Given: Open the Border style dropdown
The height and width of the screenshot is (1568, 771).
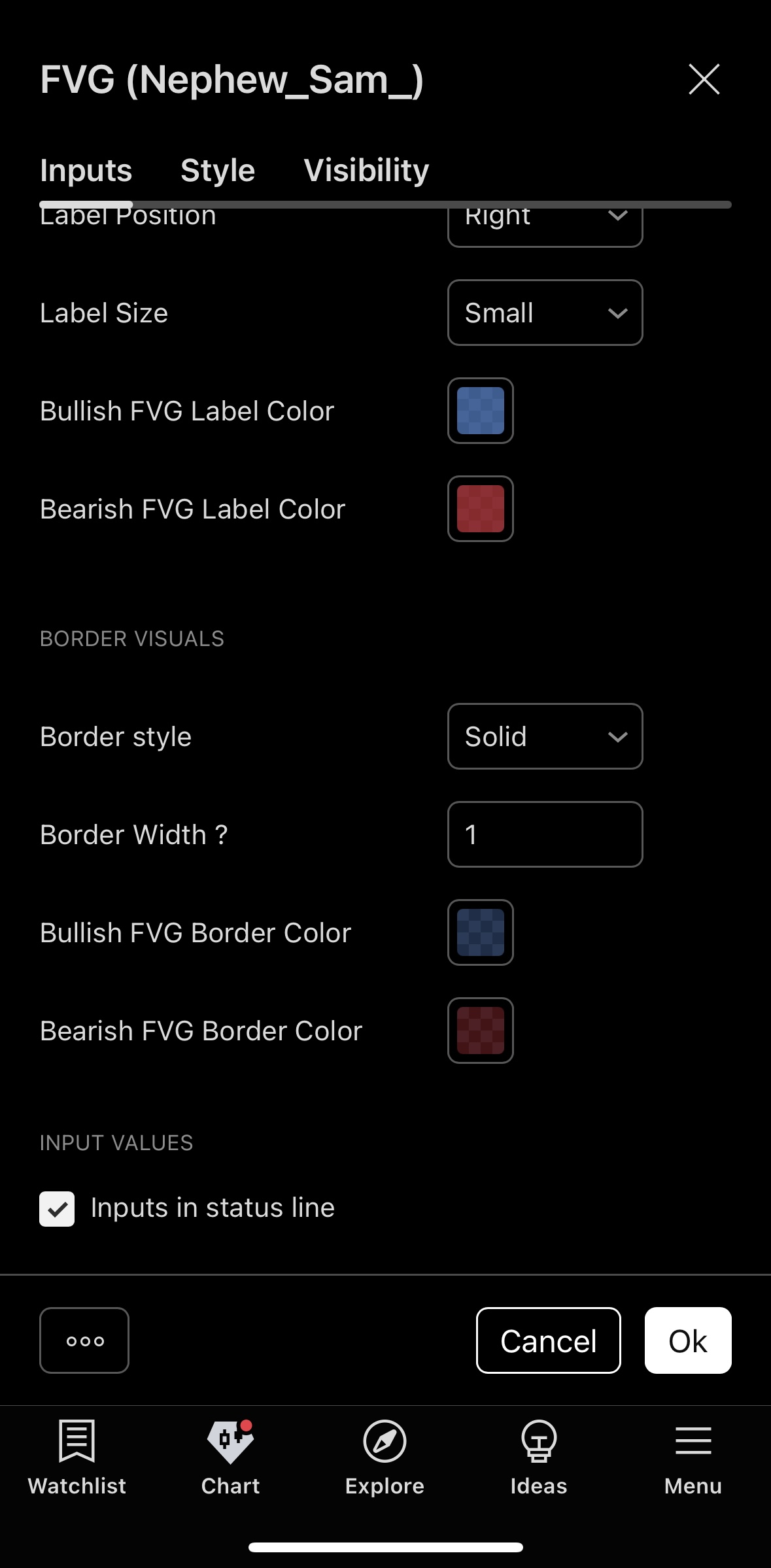Looking at the screenshot, I should [545, 736].
